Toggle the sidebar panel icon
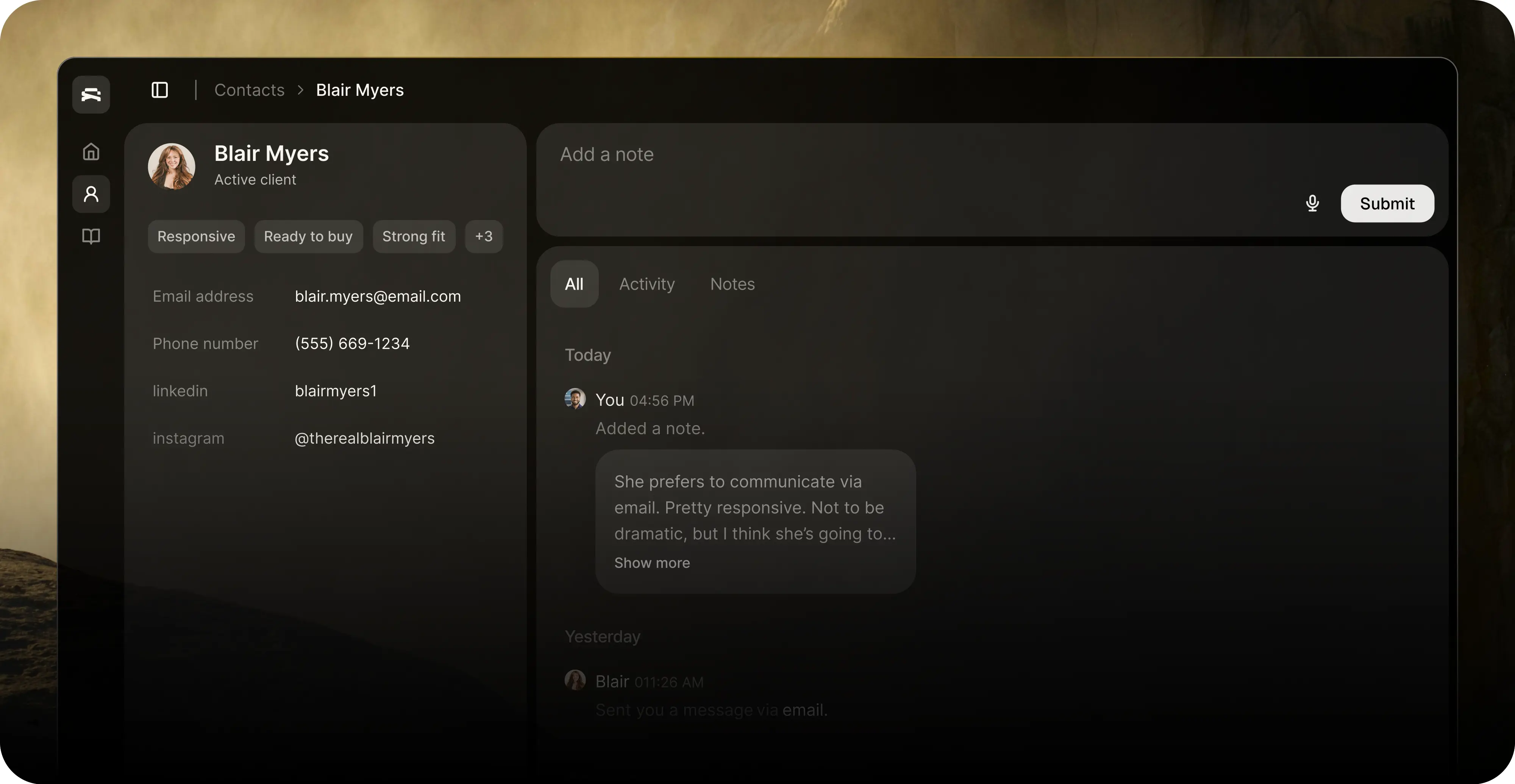1515x784 pixels. [x=159, y=90]
